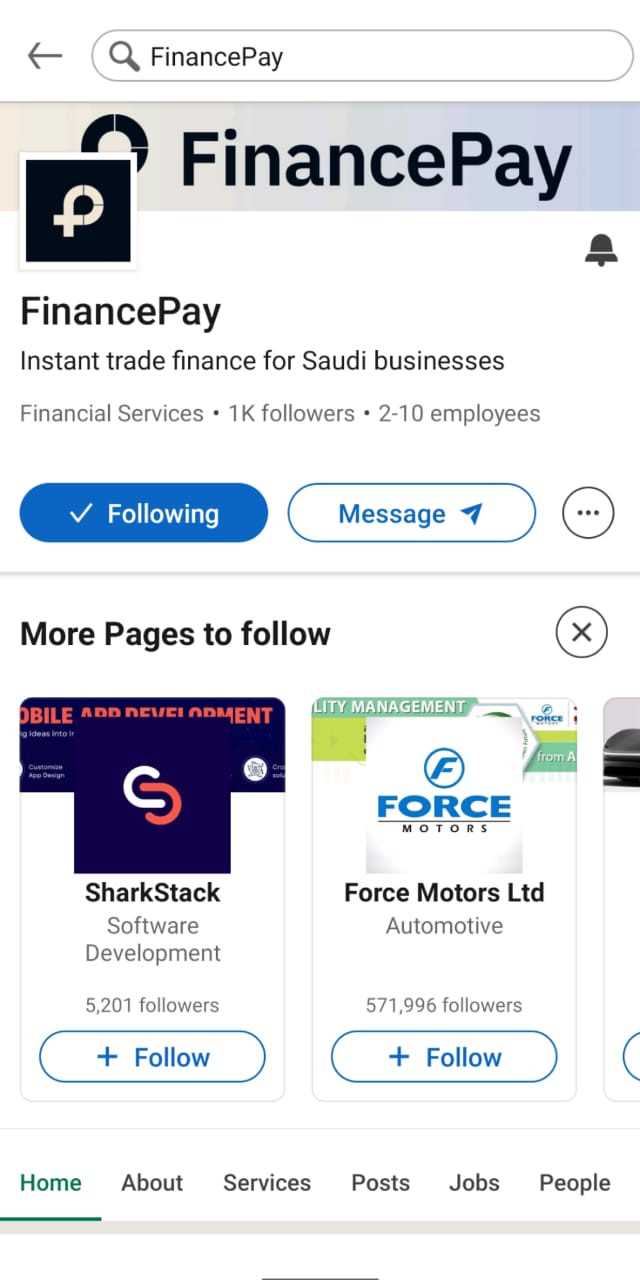Tap the notification bell icon
640x1280 pixels.
pos(600,250)
